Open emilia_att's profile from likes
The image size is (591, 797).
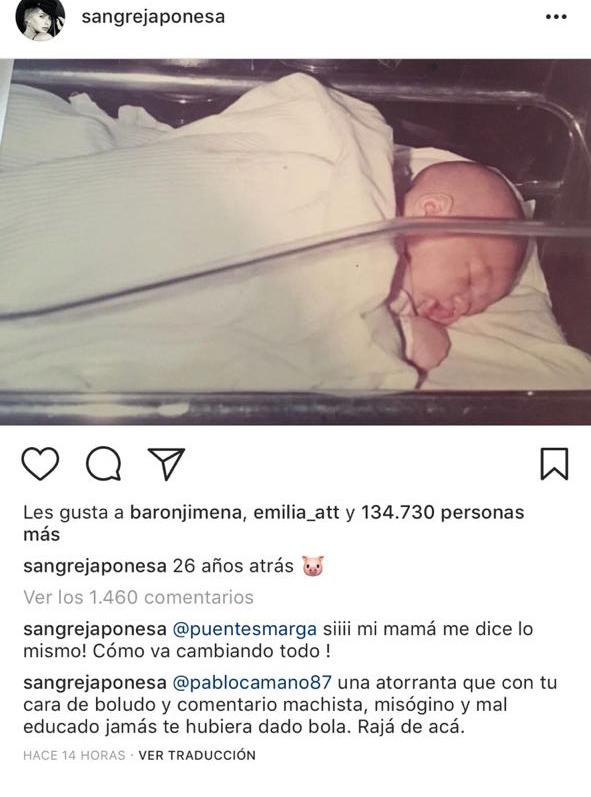point(296,512)
